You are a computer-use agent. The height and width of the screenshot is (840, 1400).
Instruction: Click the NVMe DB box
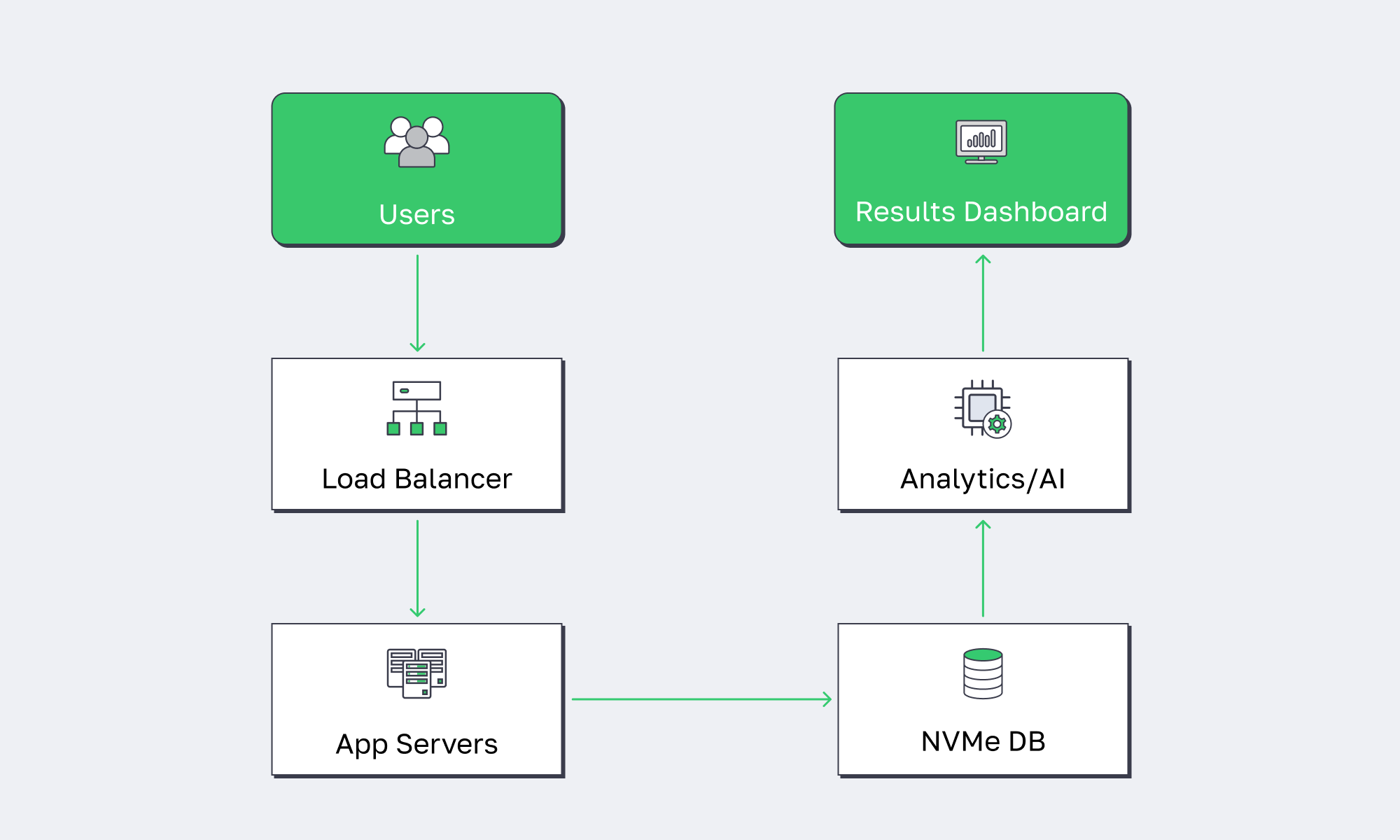click(x=982, y=698)
